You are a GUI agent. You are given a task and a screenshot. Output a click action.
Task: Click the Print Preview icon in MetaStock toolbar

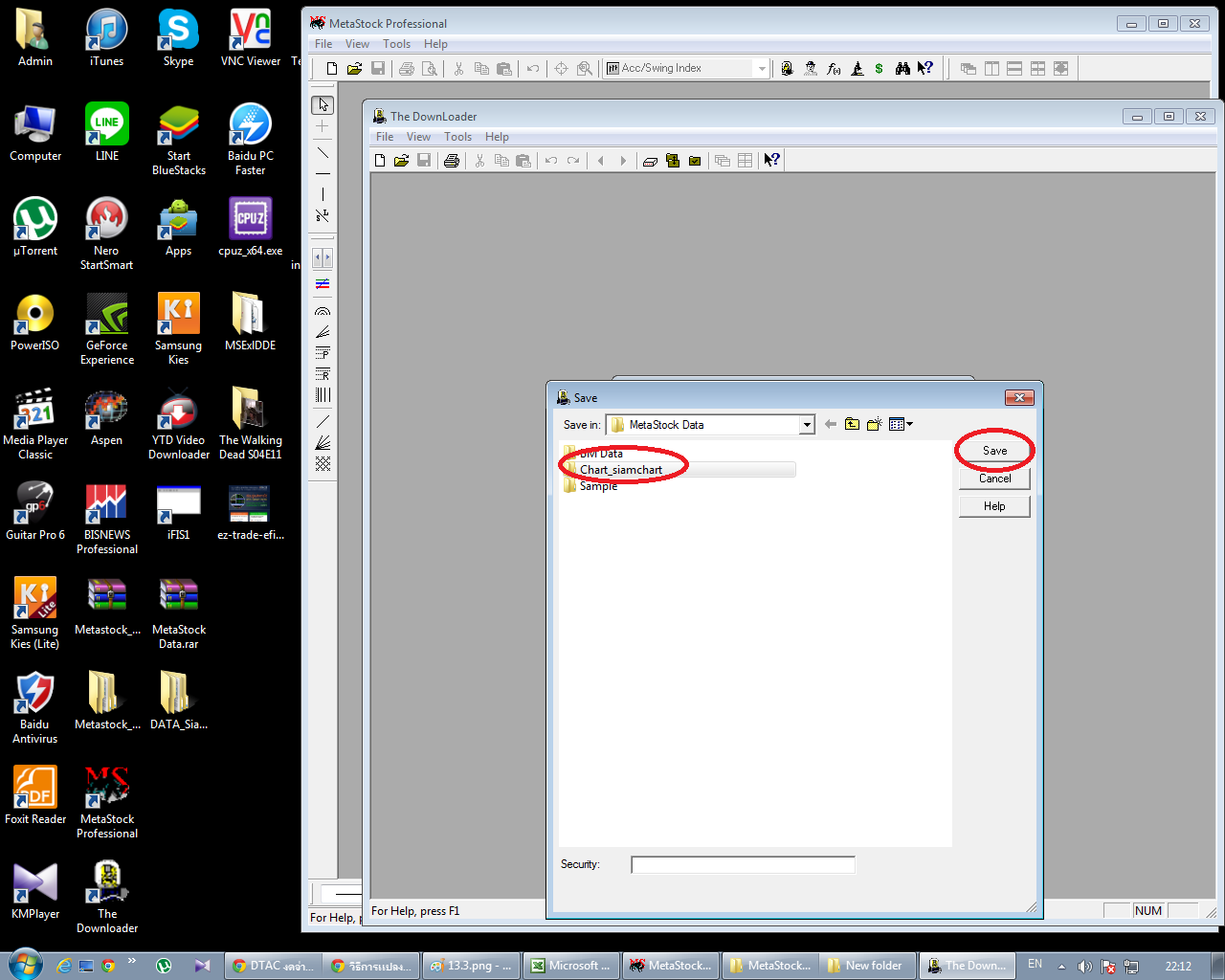coord(430,69)
